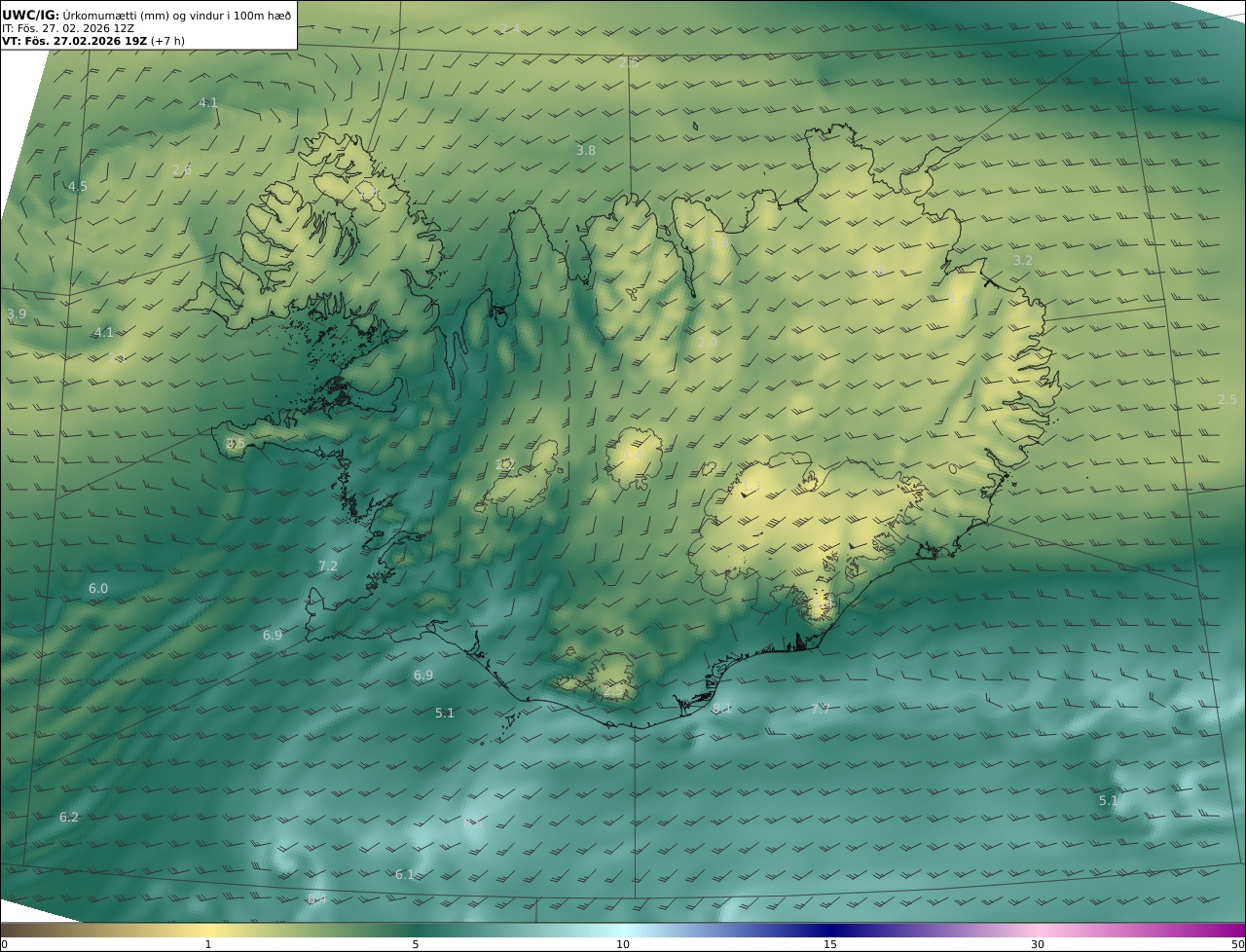
Task: Click the 2.0 precipitation value
Action: coord(708,342)
